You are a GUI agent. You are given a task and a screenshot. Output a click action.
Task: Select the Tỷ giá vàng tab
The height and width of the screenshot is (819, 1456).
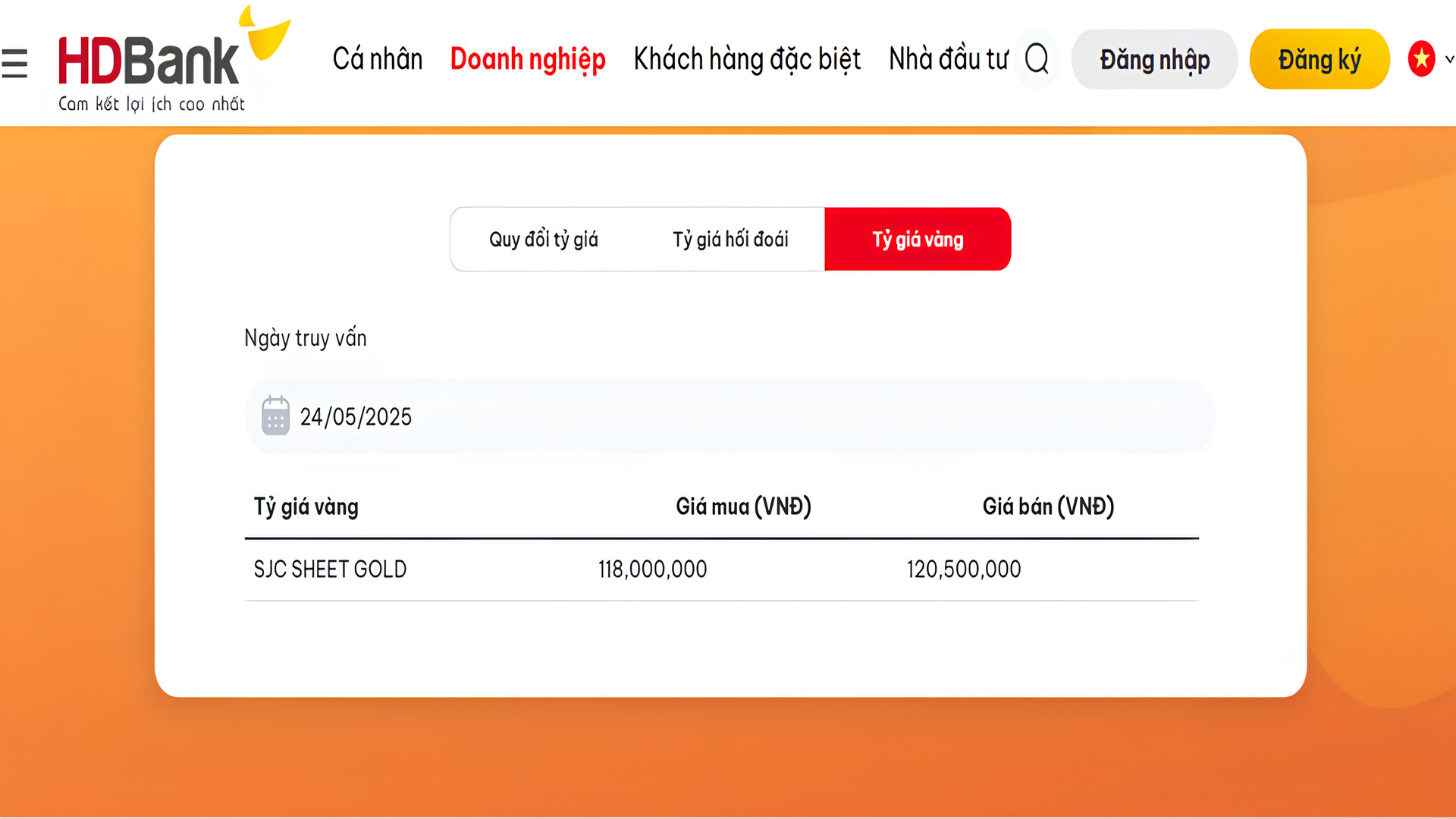click(x=918, y=240)
